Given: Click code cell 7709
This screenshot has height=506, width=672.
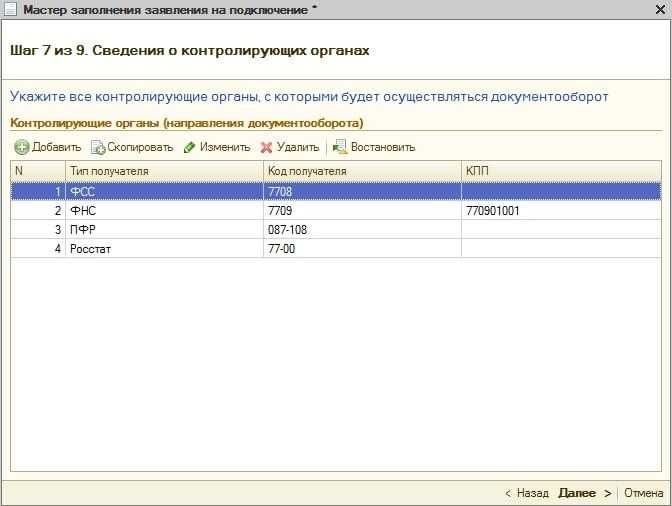Looking at the screenshot, I should (362, 210).
